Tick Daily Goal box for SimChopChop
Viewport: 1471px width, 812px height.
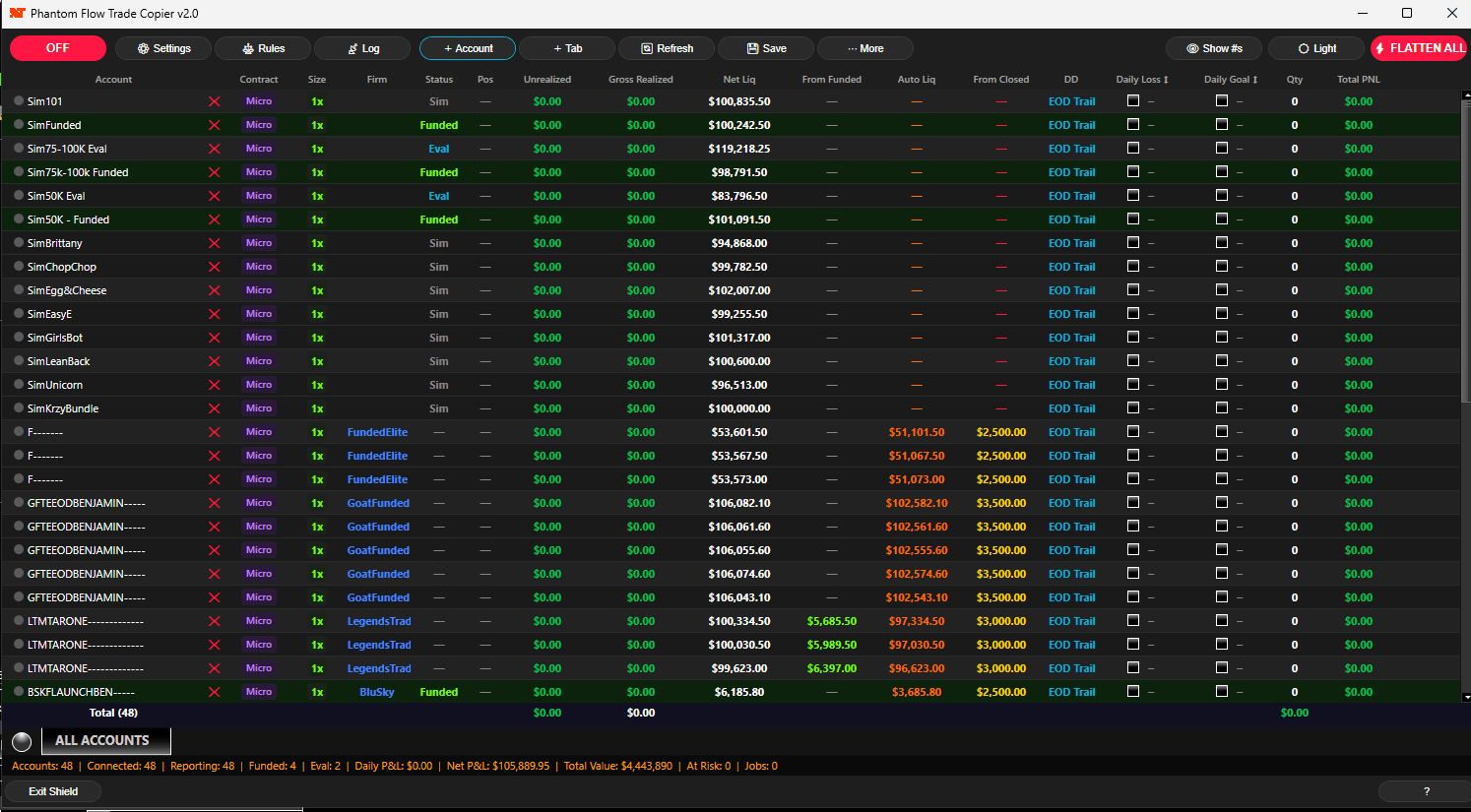tap(1222, 266)
